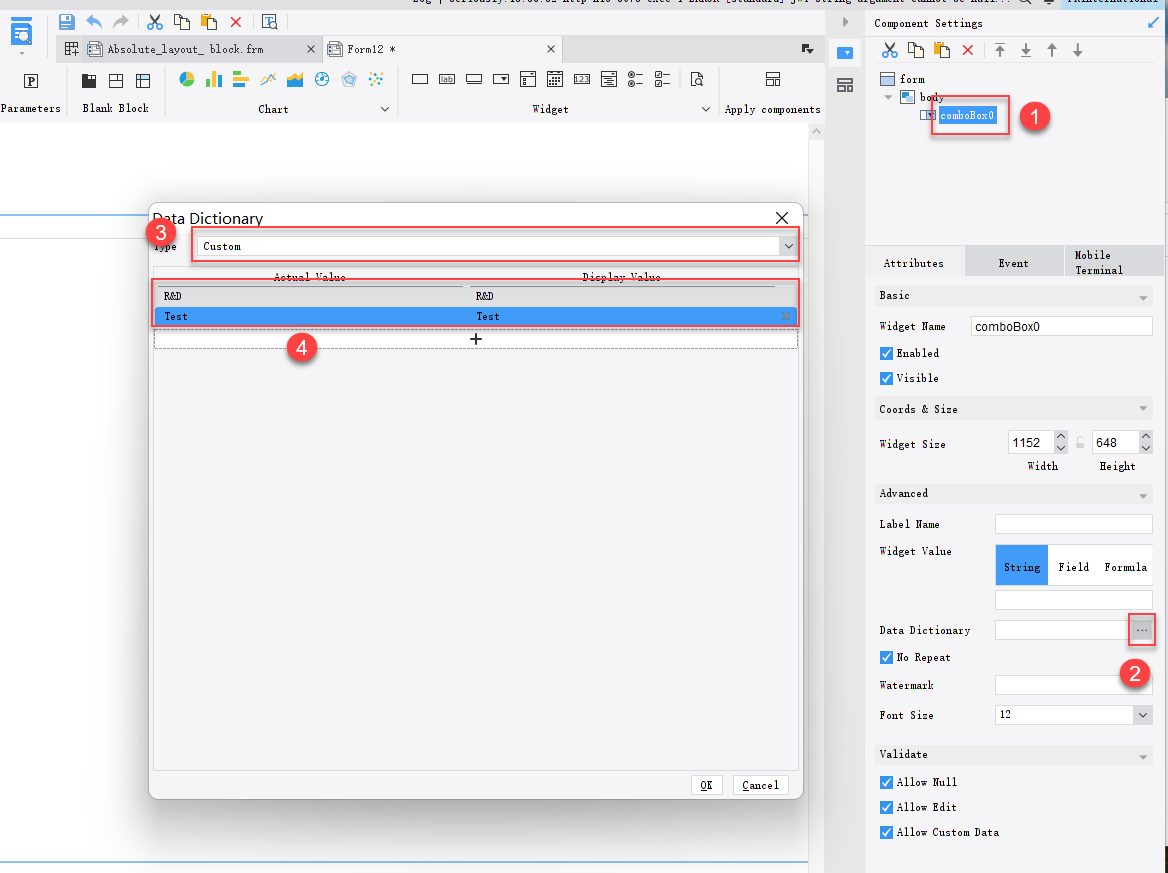Switch to Absolute_layout_ block.frm tab
This screenshot has width=1168, height=873.
point(189,49)
